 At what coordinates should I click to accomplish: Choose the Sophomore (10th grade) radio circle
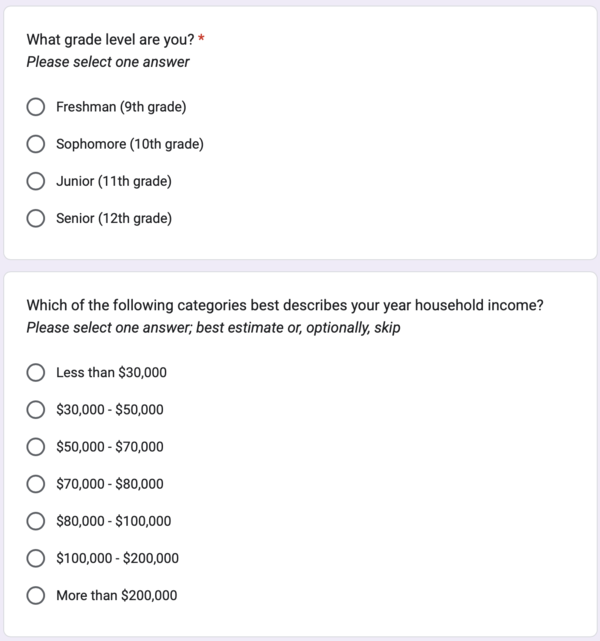pyautogui.click(x=36, y=144)
